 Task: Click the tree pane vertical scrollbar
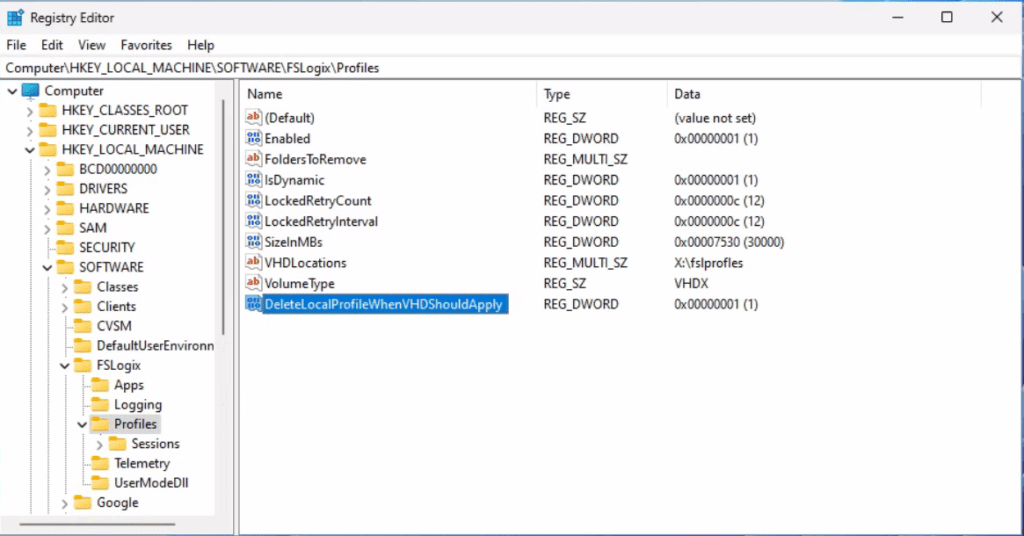point(223,215)
